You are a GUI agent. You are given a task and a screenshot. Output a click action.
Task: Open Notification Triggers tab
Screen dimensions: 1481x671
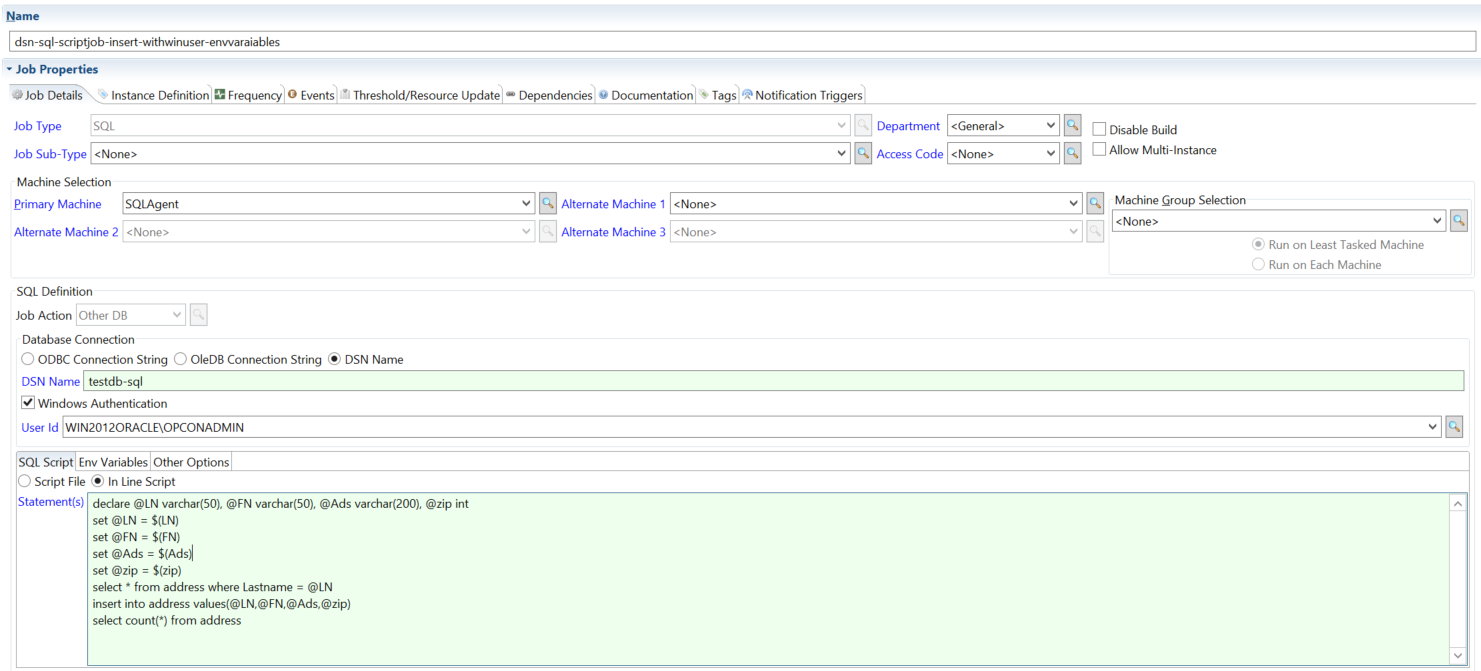[802, 95]
